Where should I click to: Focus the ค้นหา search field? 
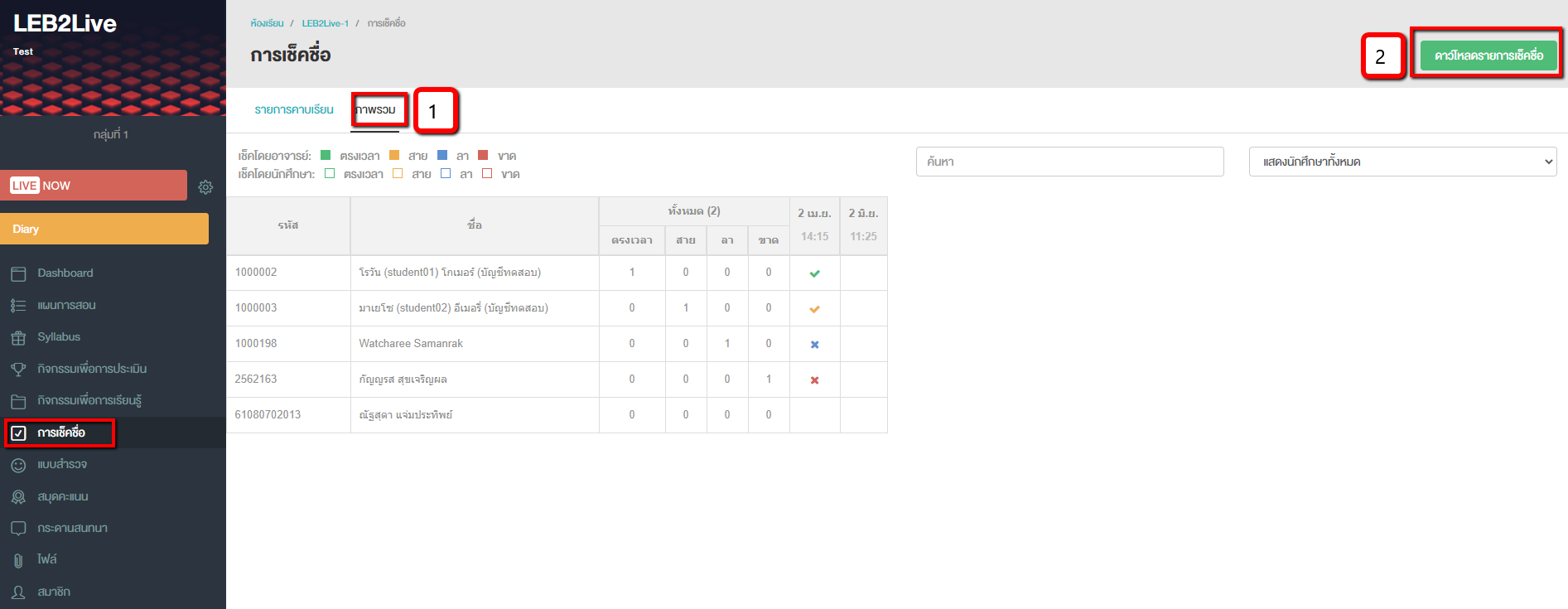1069,162
